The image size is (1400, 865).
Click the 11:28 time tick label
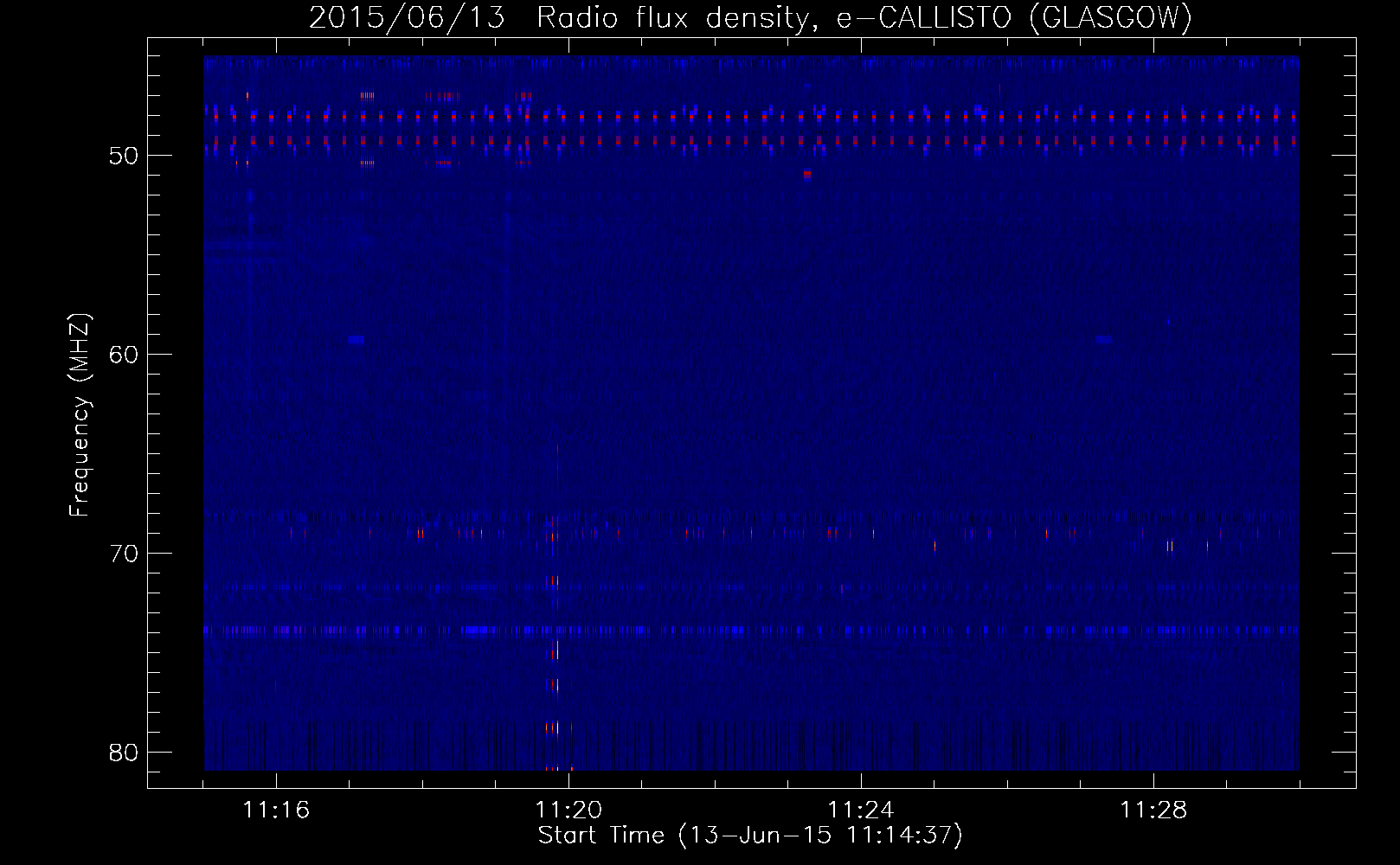pyautogui.click(x=1153, y=811)
